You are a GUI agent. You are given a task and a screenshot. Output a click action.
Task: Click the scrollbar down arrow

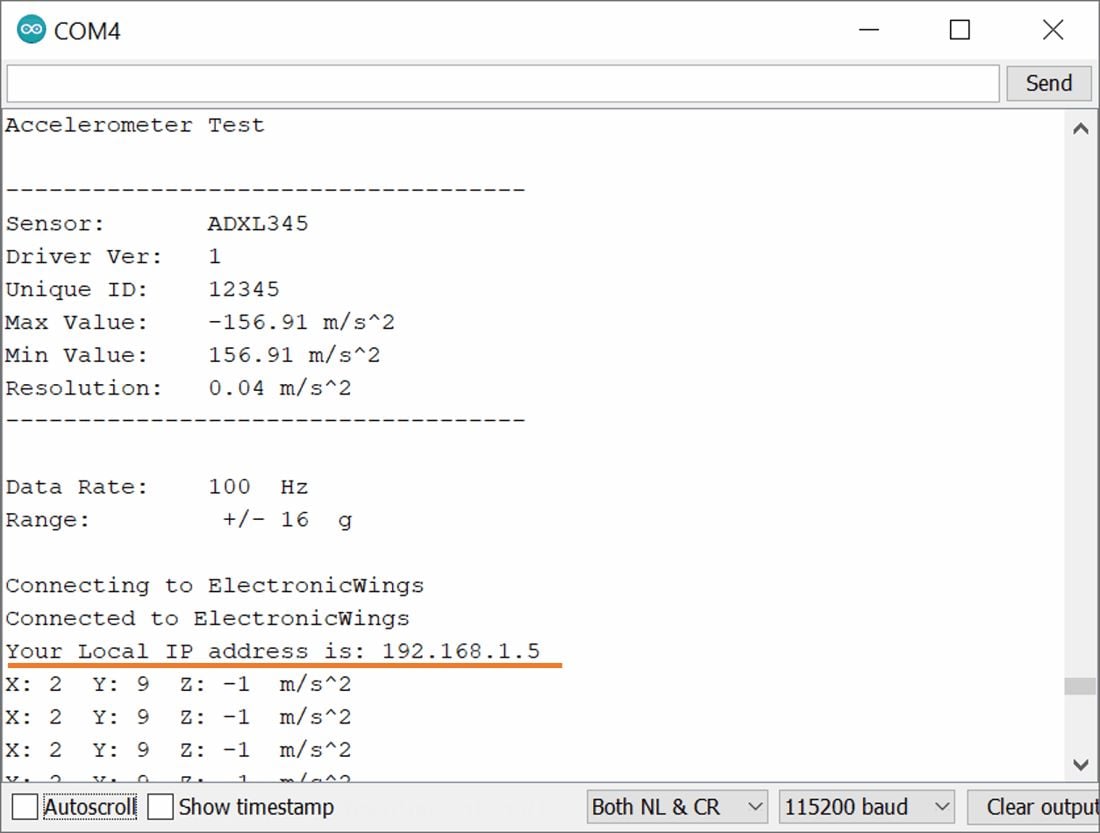pyautogui.click(x=1081, y=765)
